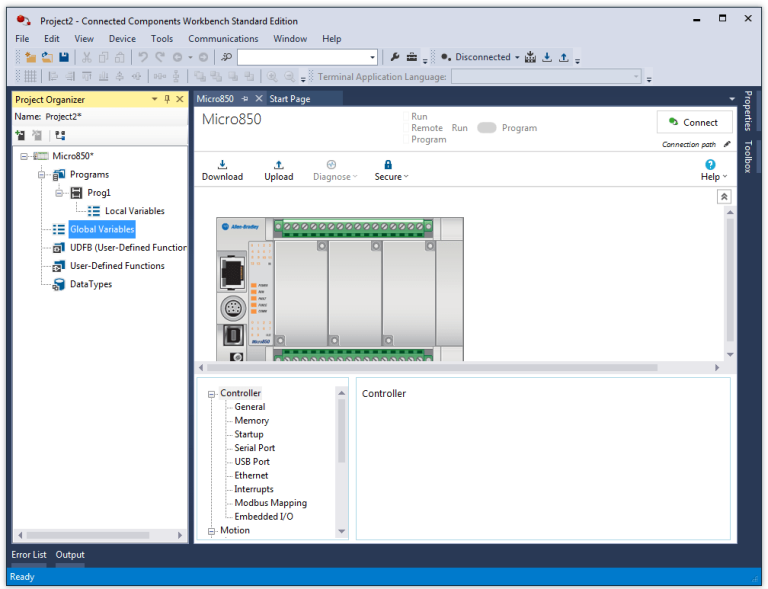This screenshot has height=589, width=768.
Task: Open the Communications menu
Action: (x=223, y=38)
